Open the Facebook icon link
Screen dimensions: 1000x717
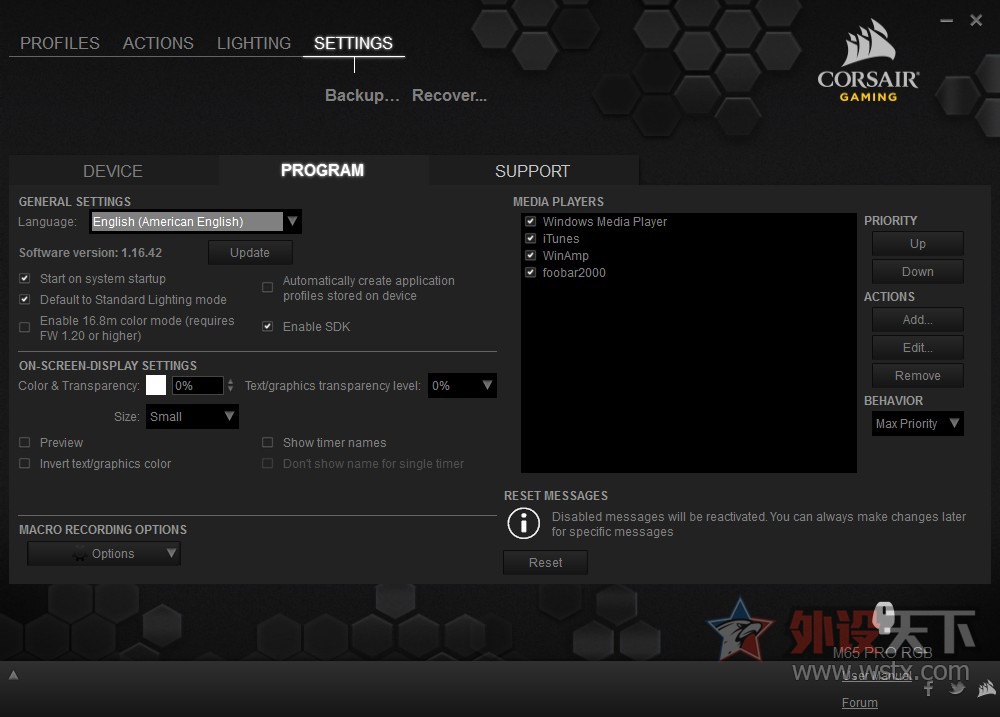[x=929, y=688]
